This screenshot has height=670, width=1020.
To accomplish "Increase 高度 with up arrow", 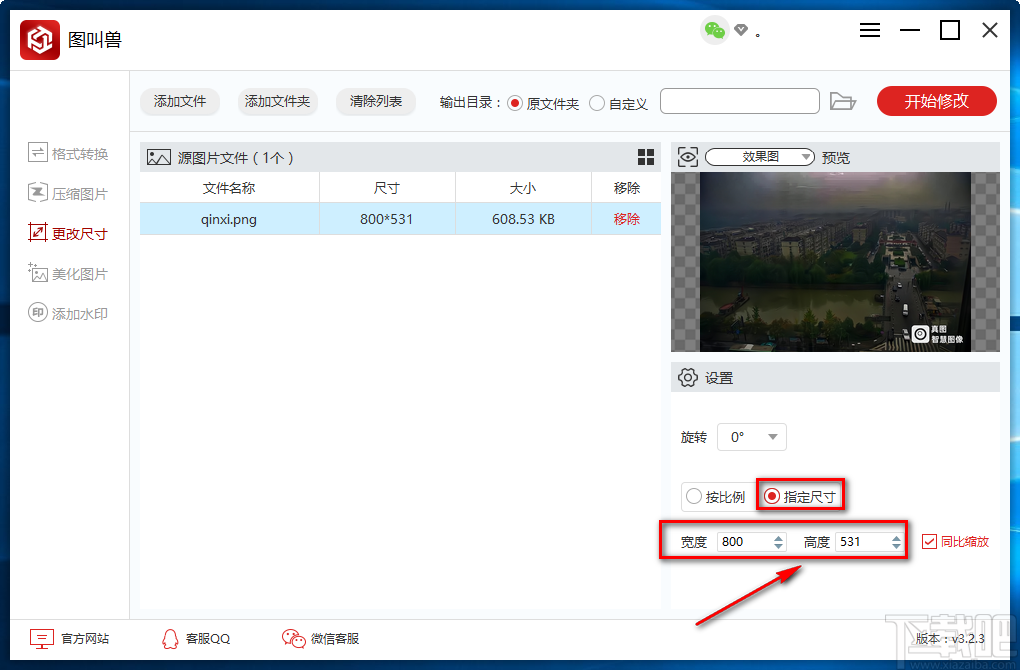I will pos(896,537).
